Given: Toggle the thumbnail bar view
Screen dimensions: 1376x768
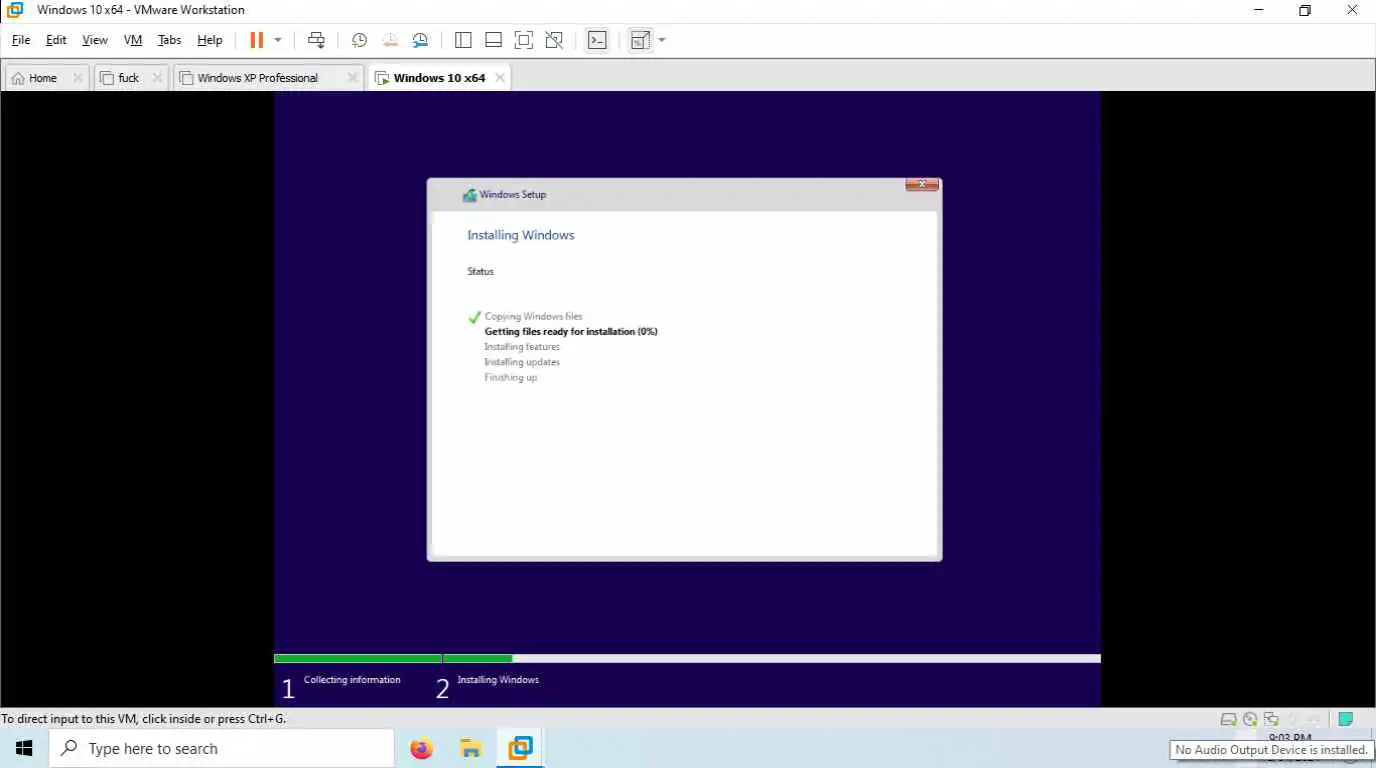Looking at the screenshot, I should click(x=493, y=40).
